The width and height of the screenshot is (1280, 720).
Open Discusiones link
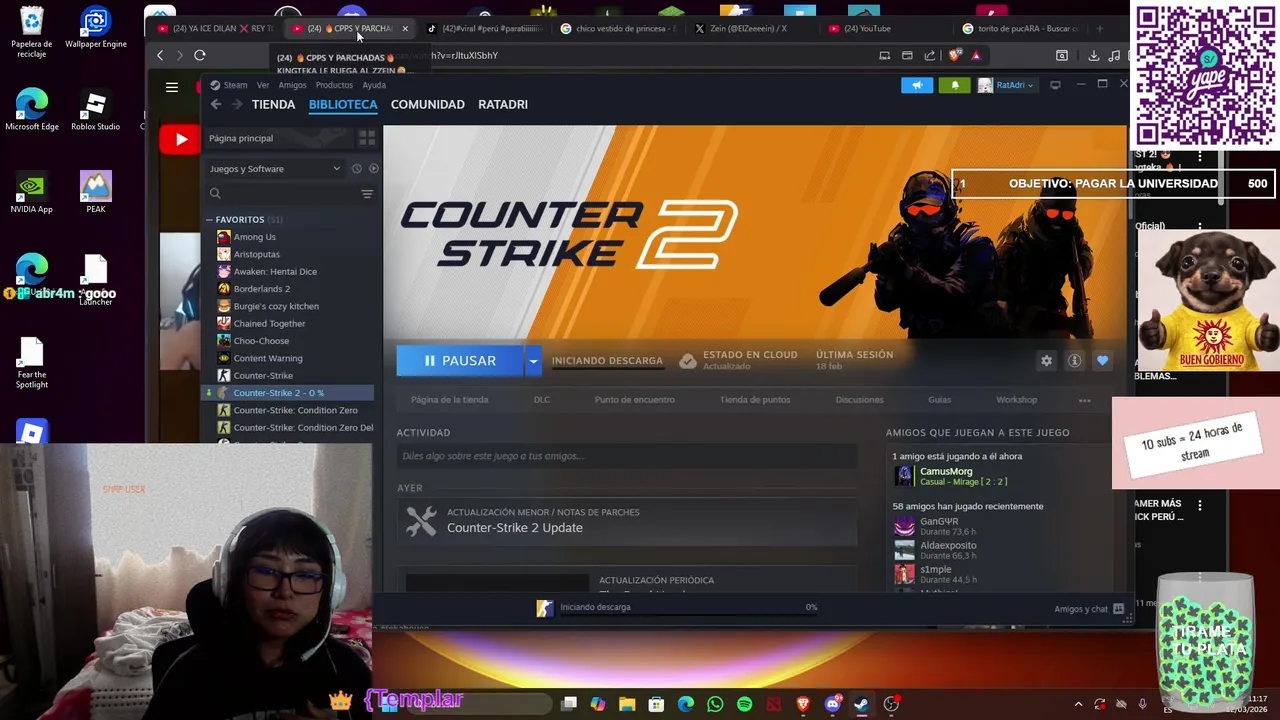tap(859, 400)
